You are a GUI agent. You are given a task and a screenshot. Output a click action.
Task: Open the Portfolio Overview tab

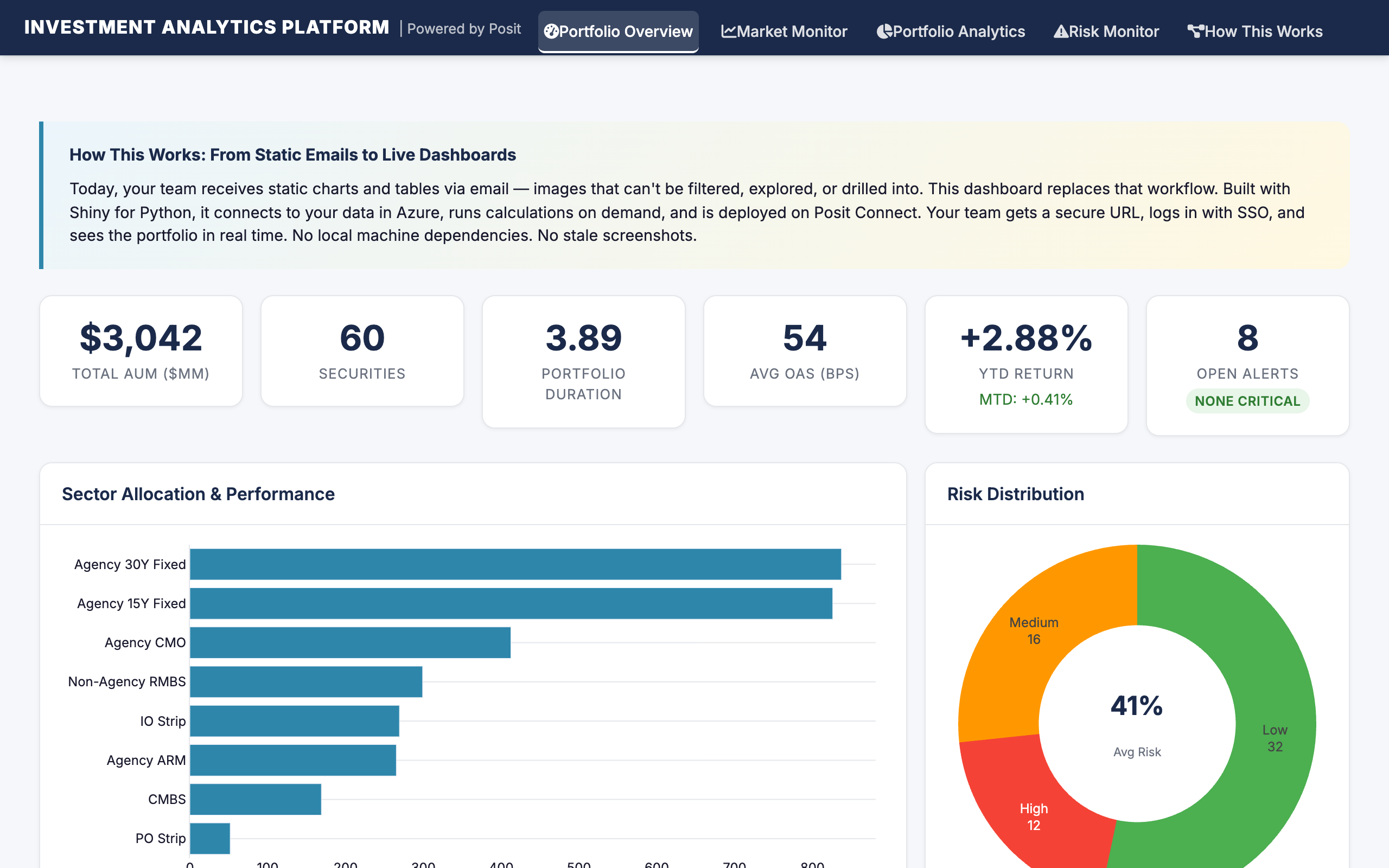618,31
